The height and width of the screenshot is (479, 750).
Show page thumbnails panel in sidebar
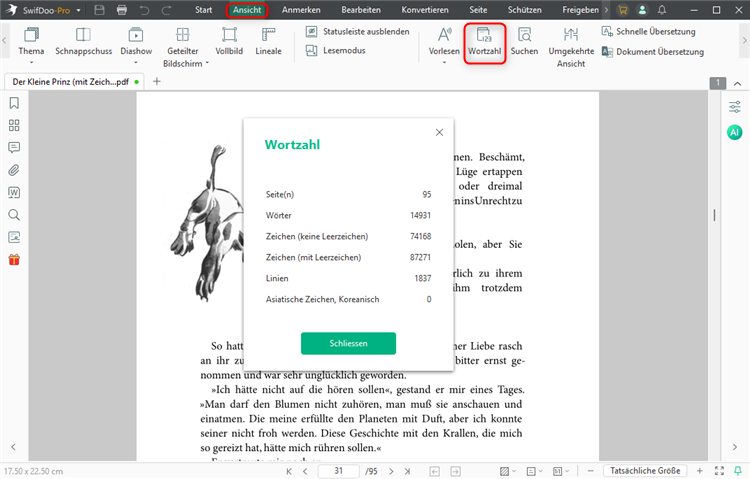click(14, 125)
